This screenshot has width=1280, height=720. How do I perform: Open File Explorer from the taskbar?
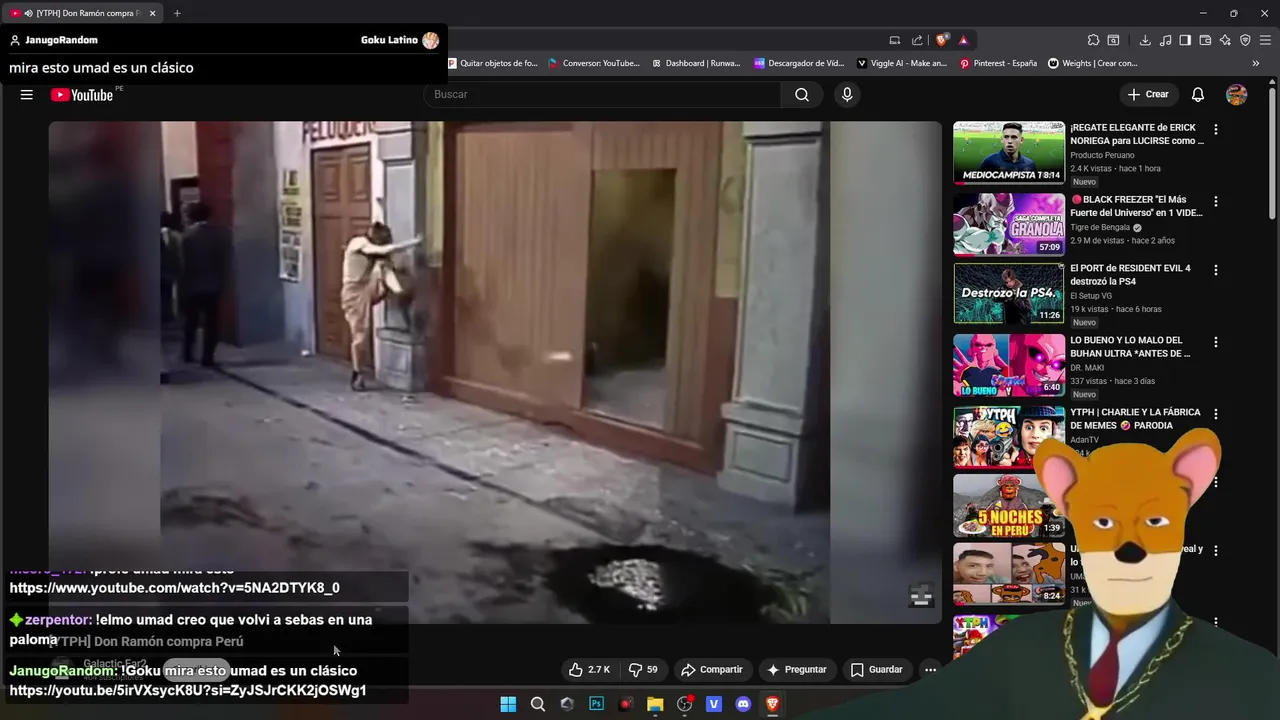click(x=655, y=704)
